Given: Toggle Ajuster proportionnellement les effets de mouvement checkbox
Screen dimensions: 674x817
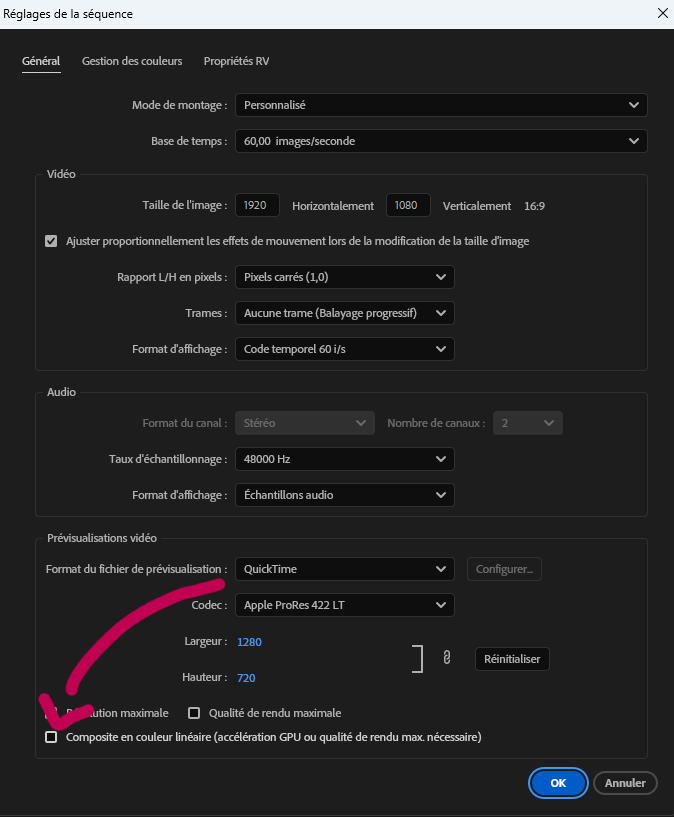Looking at the screenshot, I should (x=51, y=241).
